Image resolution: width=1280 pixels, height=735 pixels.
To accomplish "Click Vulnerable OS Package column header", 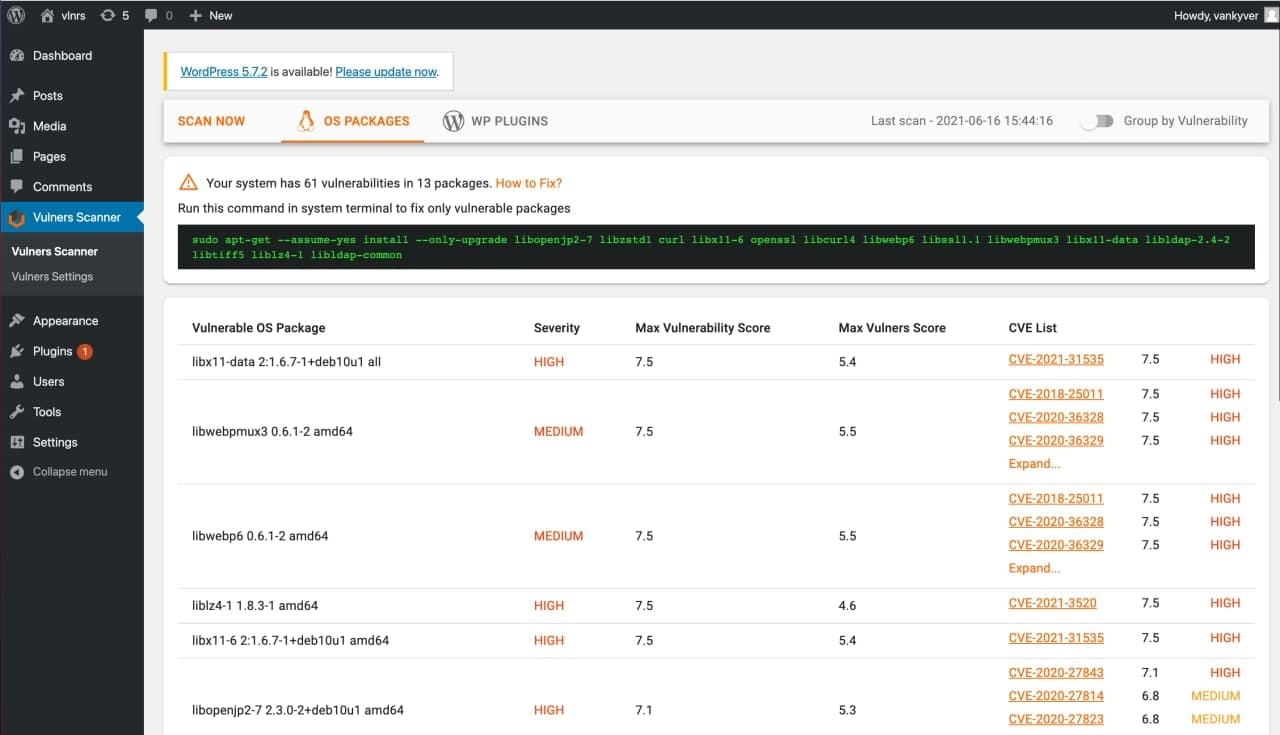I will [x=259, y=328].
